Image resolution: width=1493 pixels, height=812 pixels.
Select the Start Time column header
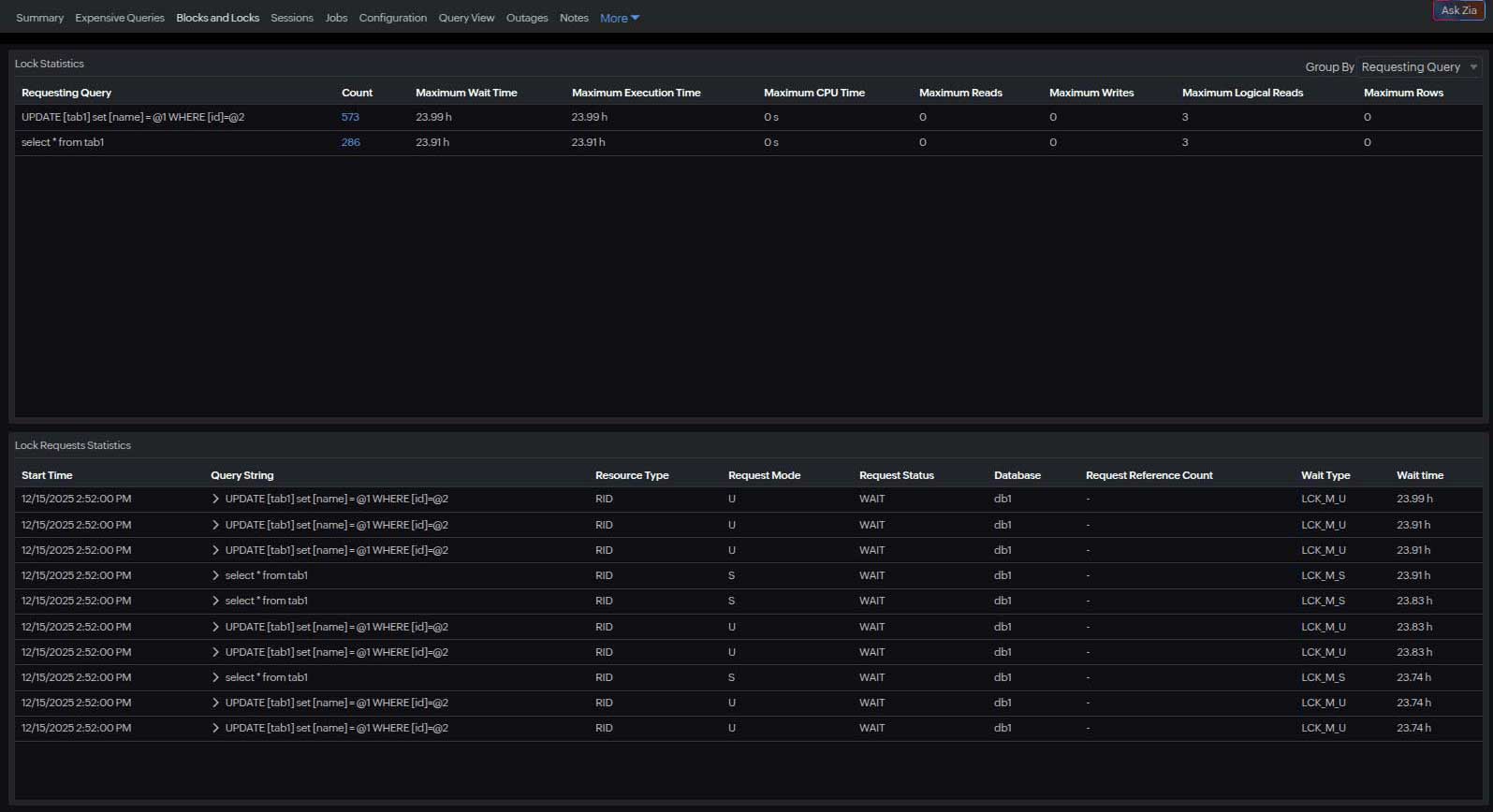[x=47, y=475]
